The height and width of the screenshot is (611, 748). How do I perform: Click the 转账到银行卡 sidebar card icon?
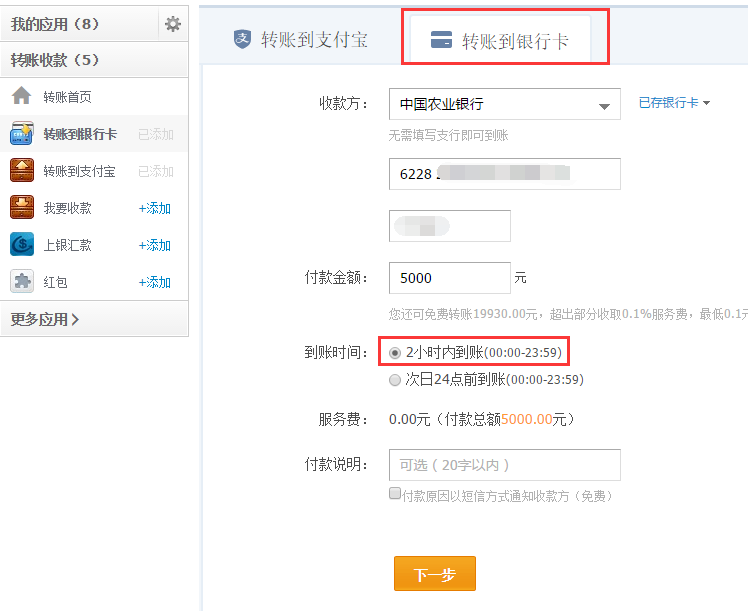click(x=22, y=133)
